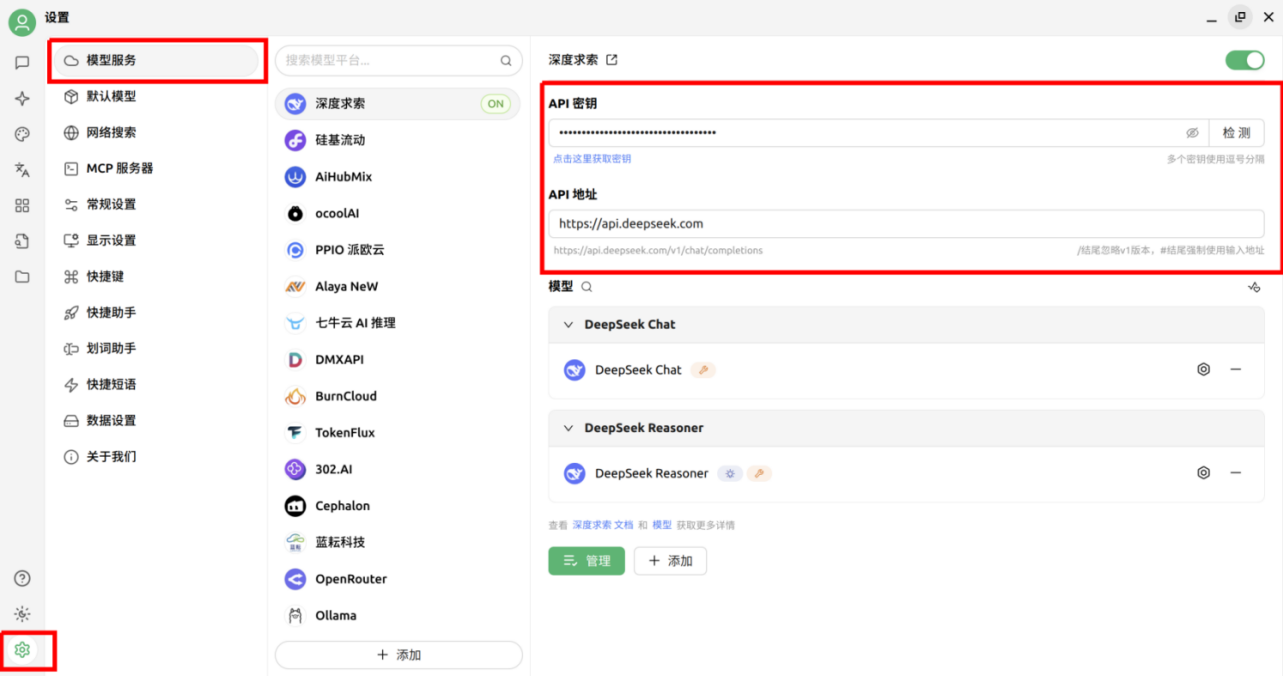This screenshot has height=676, width=1283.
Task: Open the files folder sidebar icon
Action: click(x=22, y=277)
